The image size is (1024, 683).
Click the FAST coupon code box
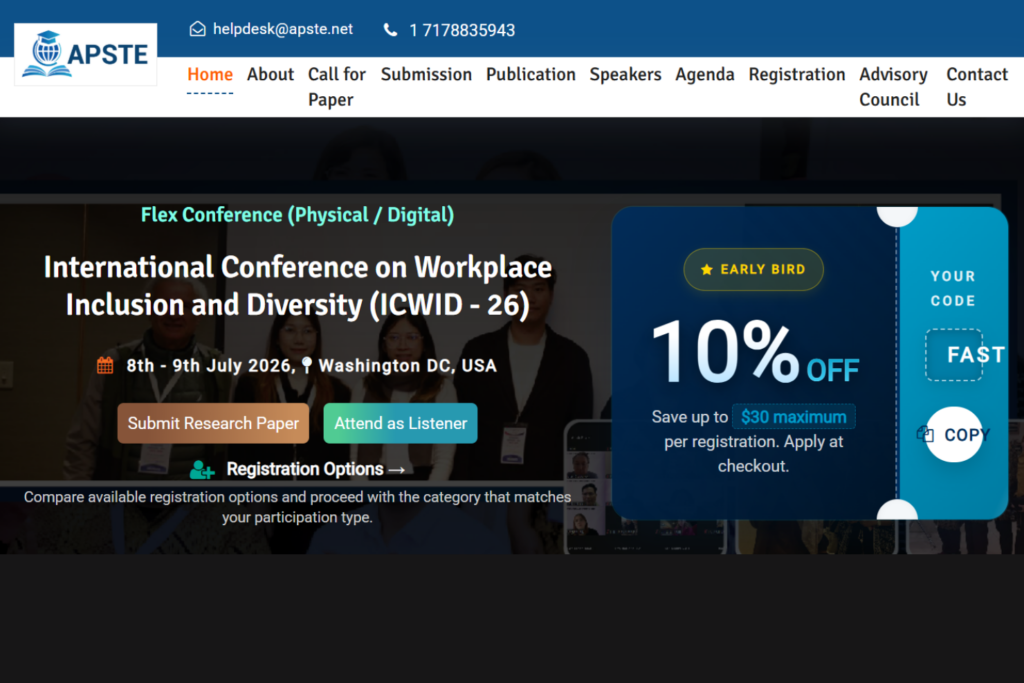[954, 355]
